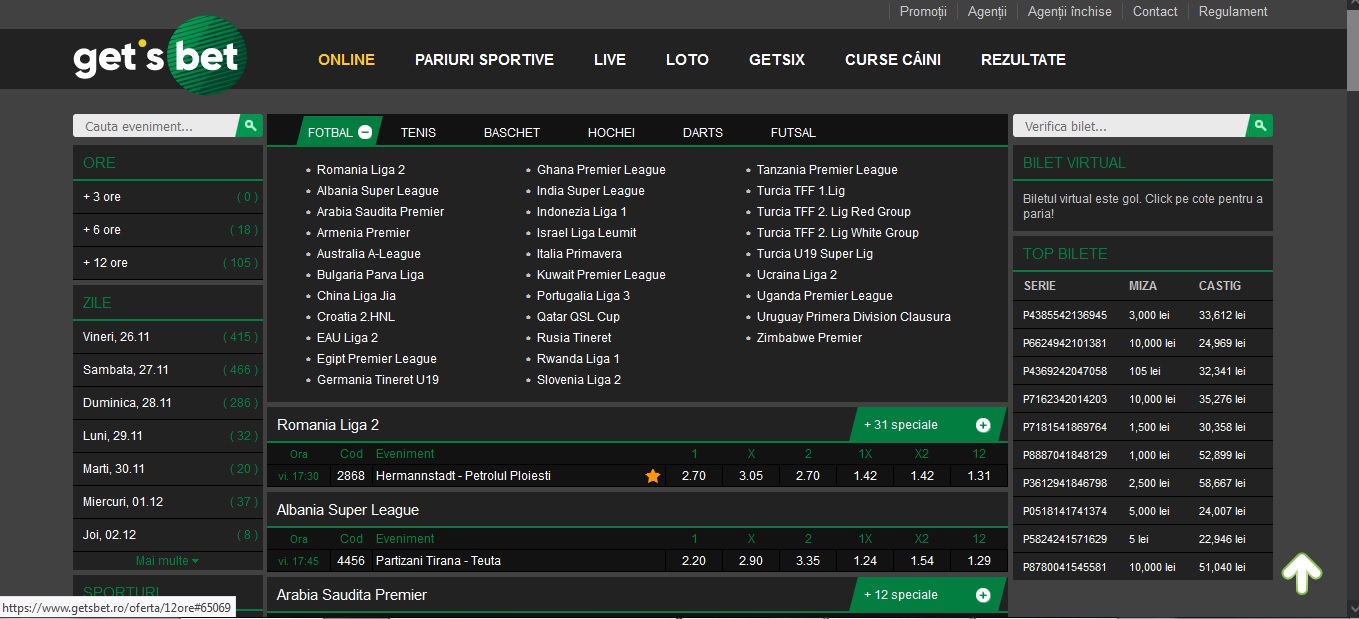This screenshot has height=619, width=1359.
Task: Click the ticket verify magnifier icon
Action: click(x=1261, y=125)
